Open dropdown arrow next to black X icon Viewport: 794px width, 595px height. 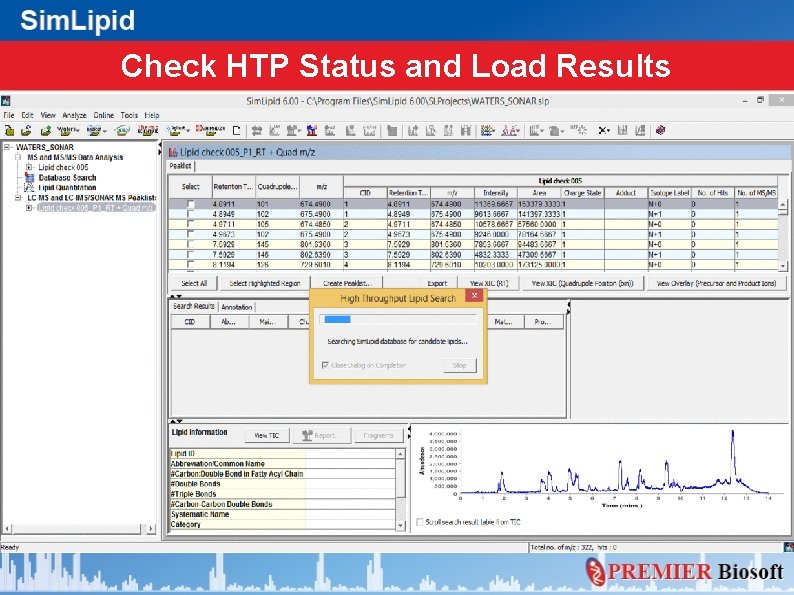coord(608,131)
